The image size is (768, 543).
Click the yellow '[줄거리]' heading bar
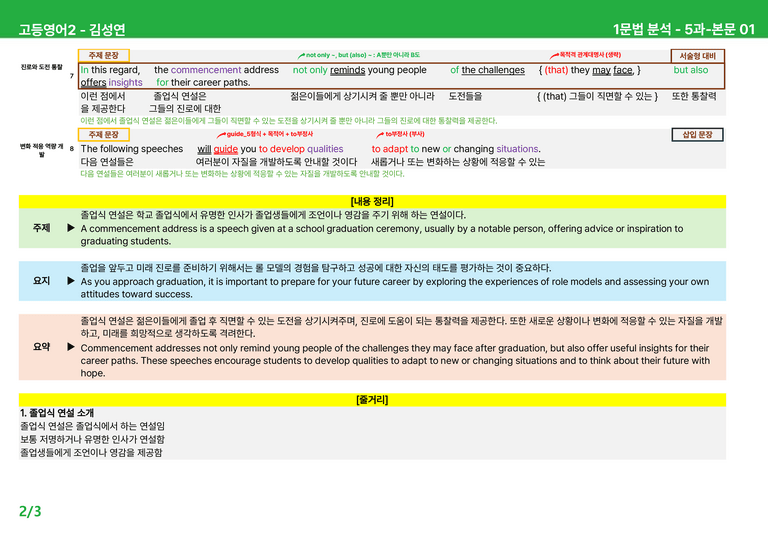click(x=372, y=400)
